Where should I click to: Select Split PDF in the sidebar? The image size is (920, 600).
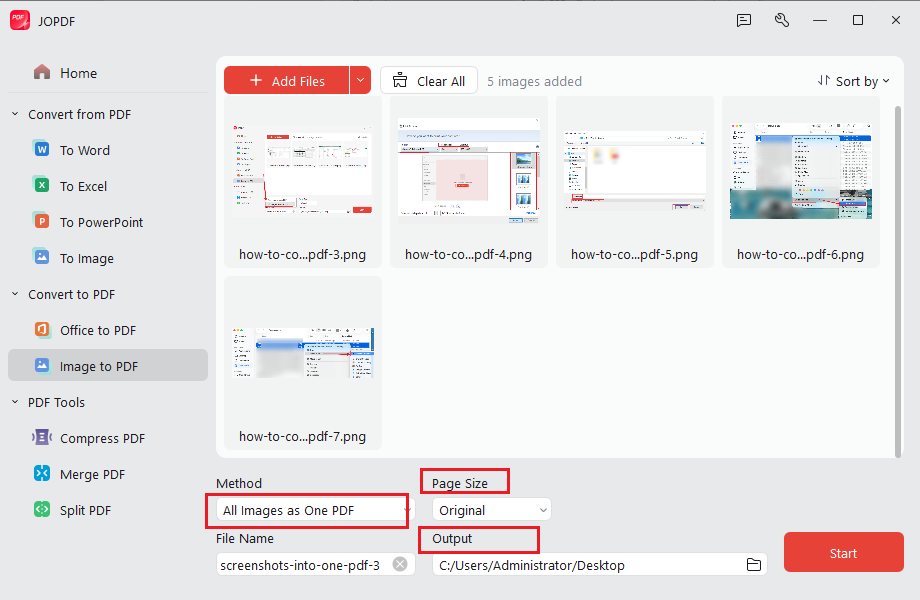[108, 510]
